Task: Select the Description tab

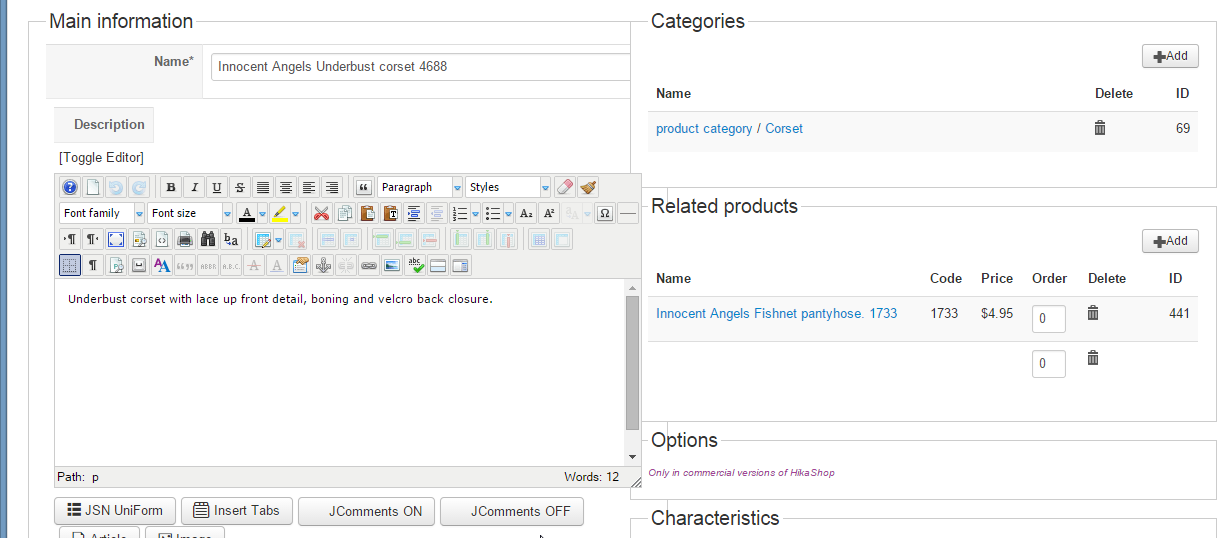Action: [109, 125]
